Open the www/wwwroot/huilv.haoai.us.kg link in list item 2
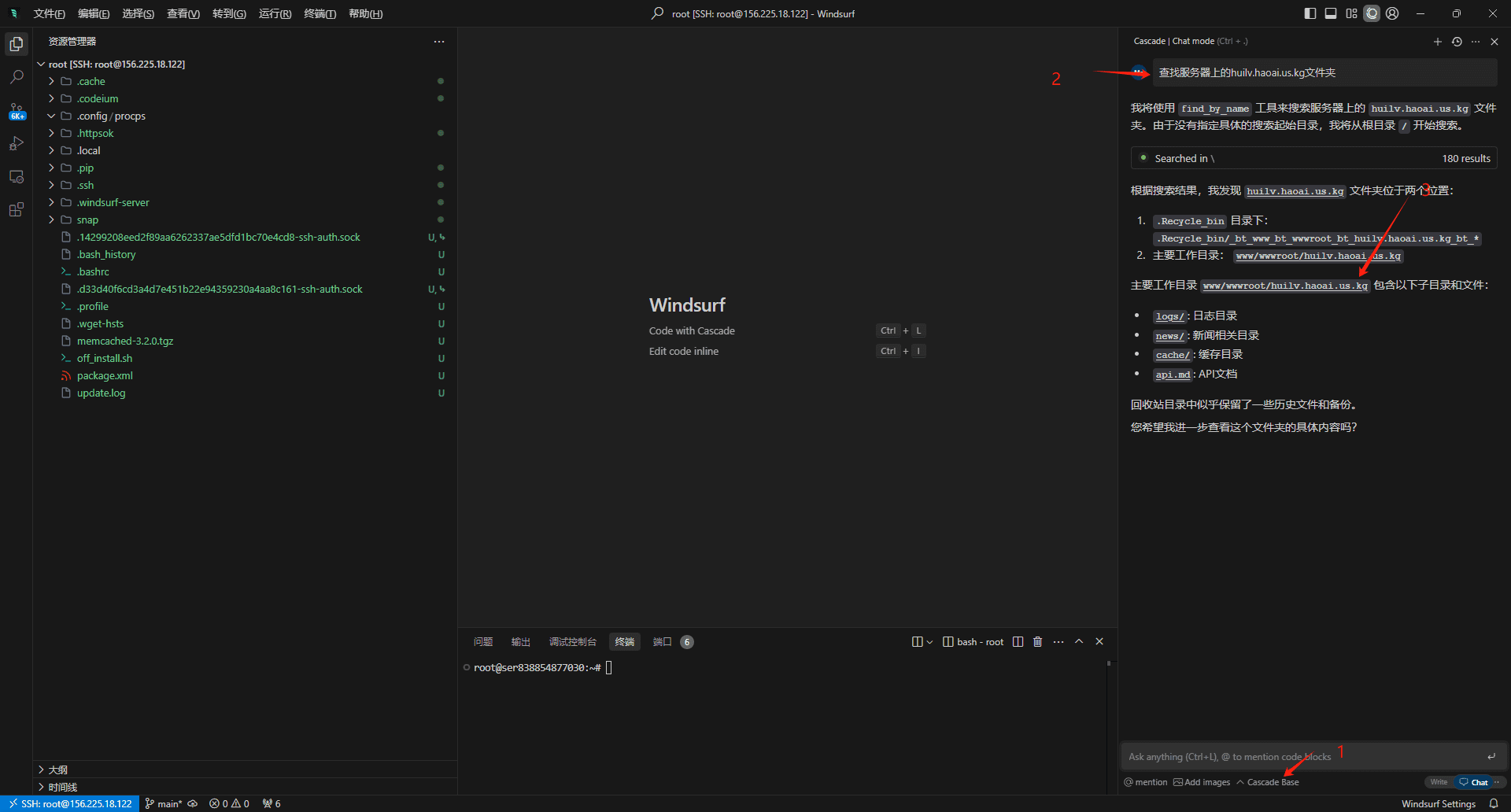Screen dimensions: 1511x812 (1318, 256)
